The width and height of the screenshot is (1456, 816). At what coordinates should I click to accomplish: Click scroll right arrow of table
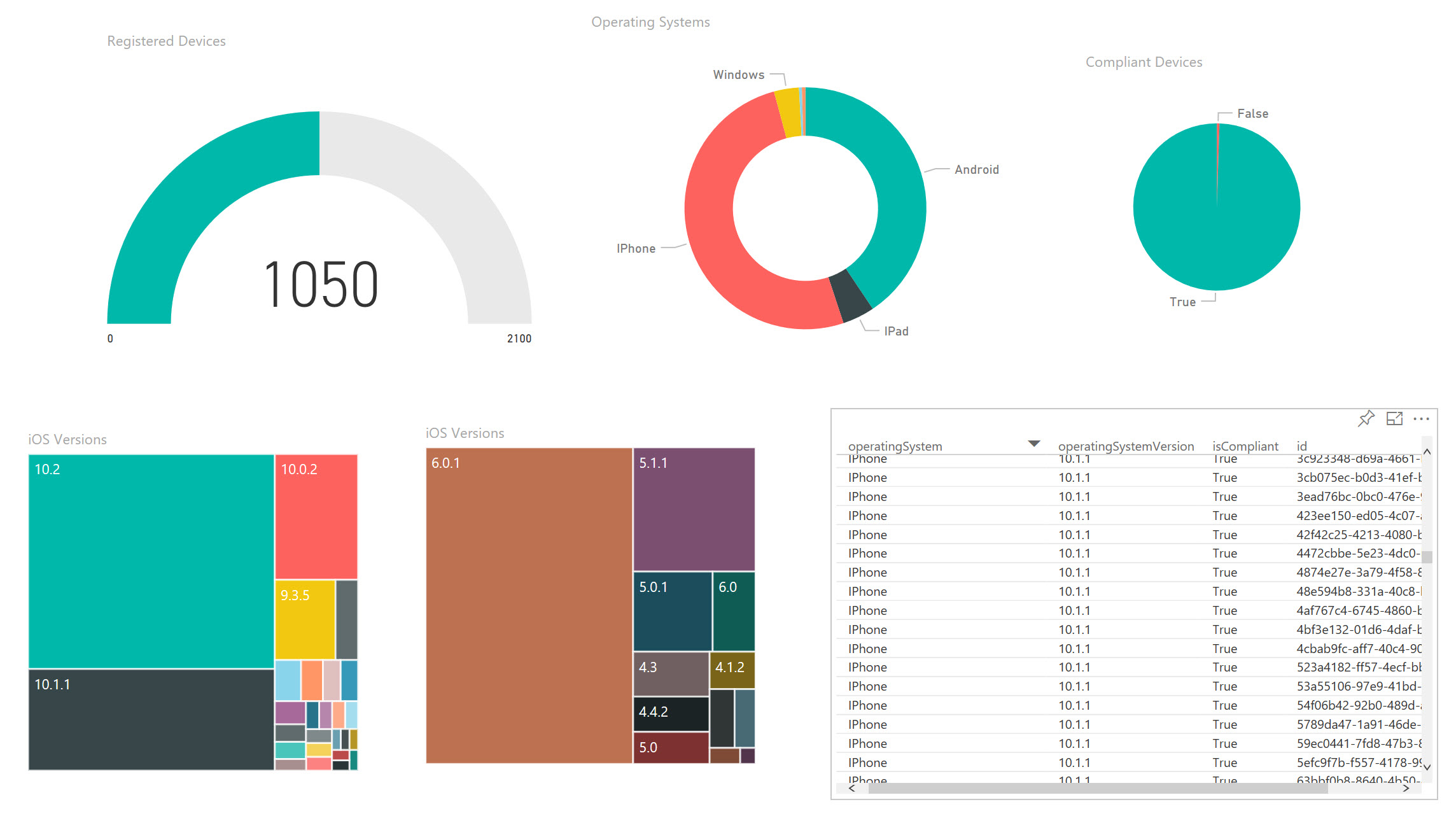[x=1406, y=788]
